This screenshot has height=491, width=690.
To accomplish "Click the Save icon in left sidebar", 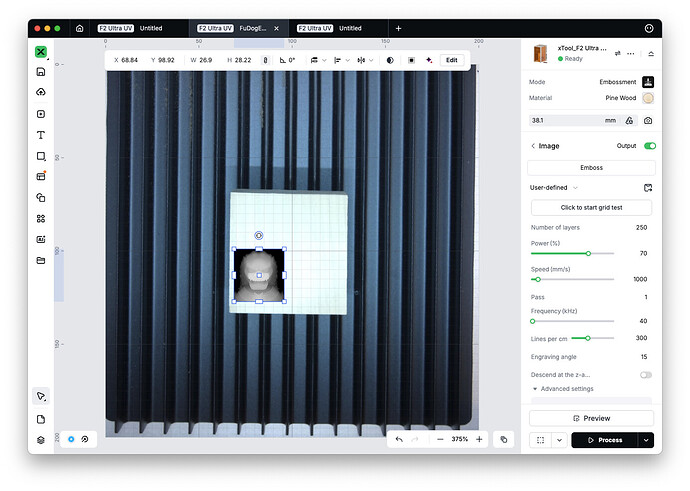I will [41, 72].
